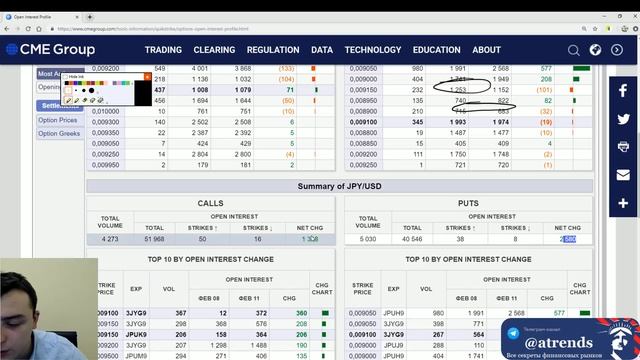This screenshot has height=360, width=640.
Task: Sort PUTS summary by STRIKES up header
Action: point(460,228)
